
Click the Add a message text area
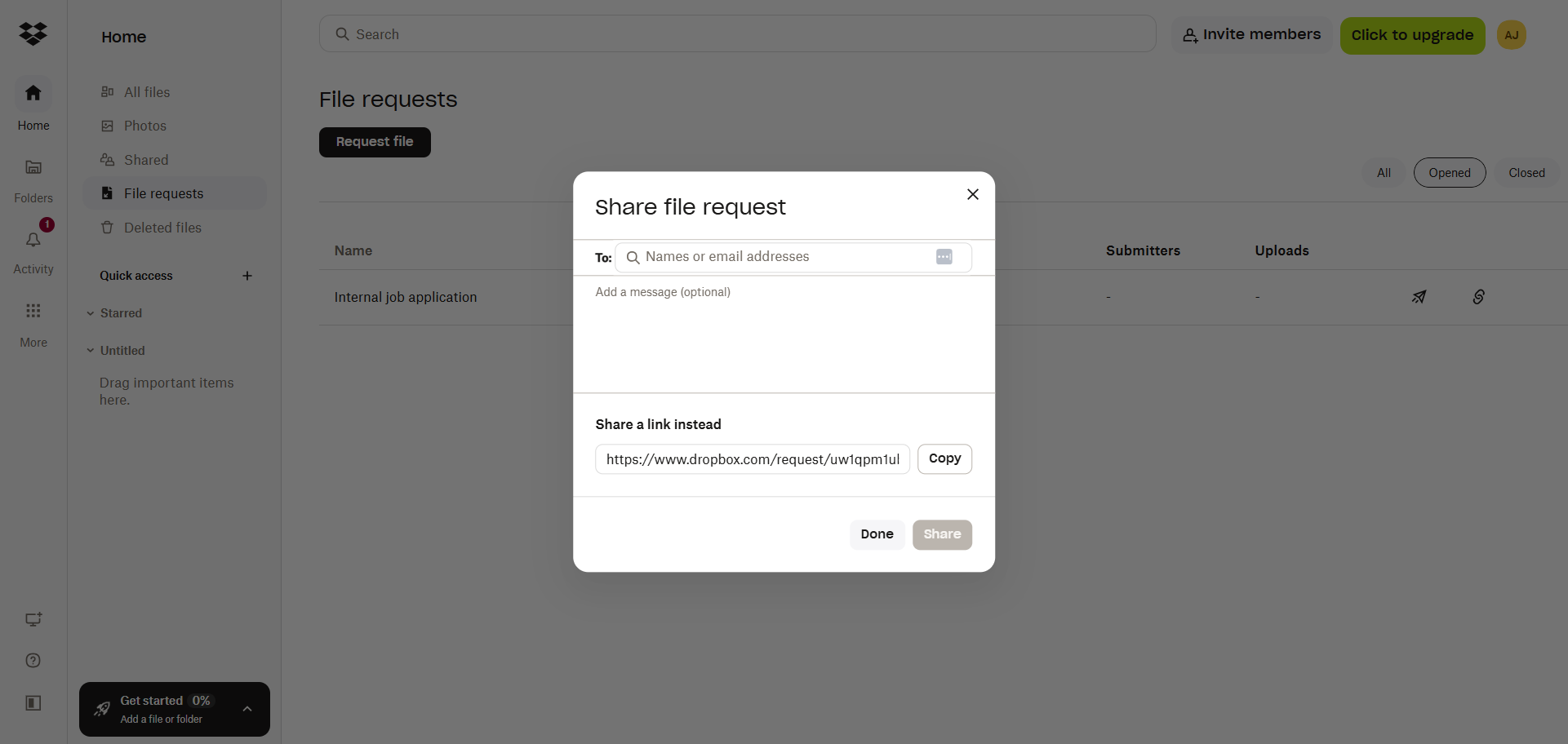(x=784, y=334)
